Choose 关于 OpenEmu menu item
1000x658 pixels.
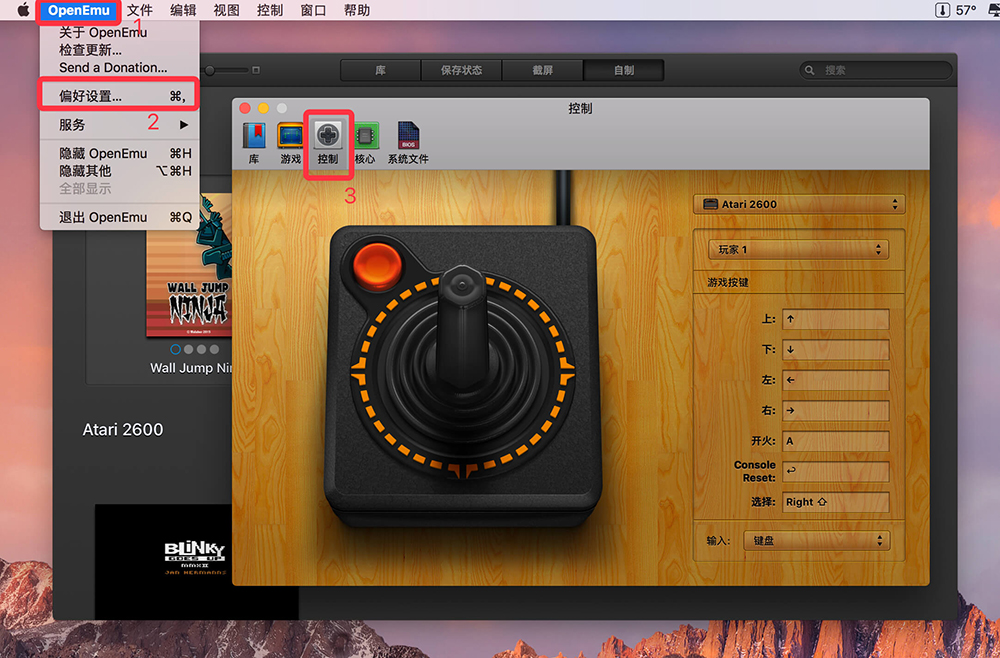[x=120, y=33]
